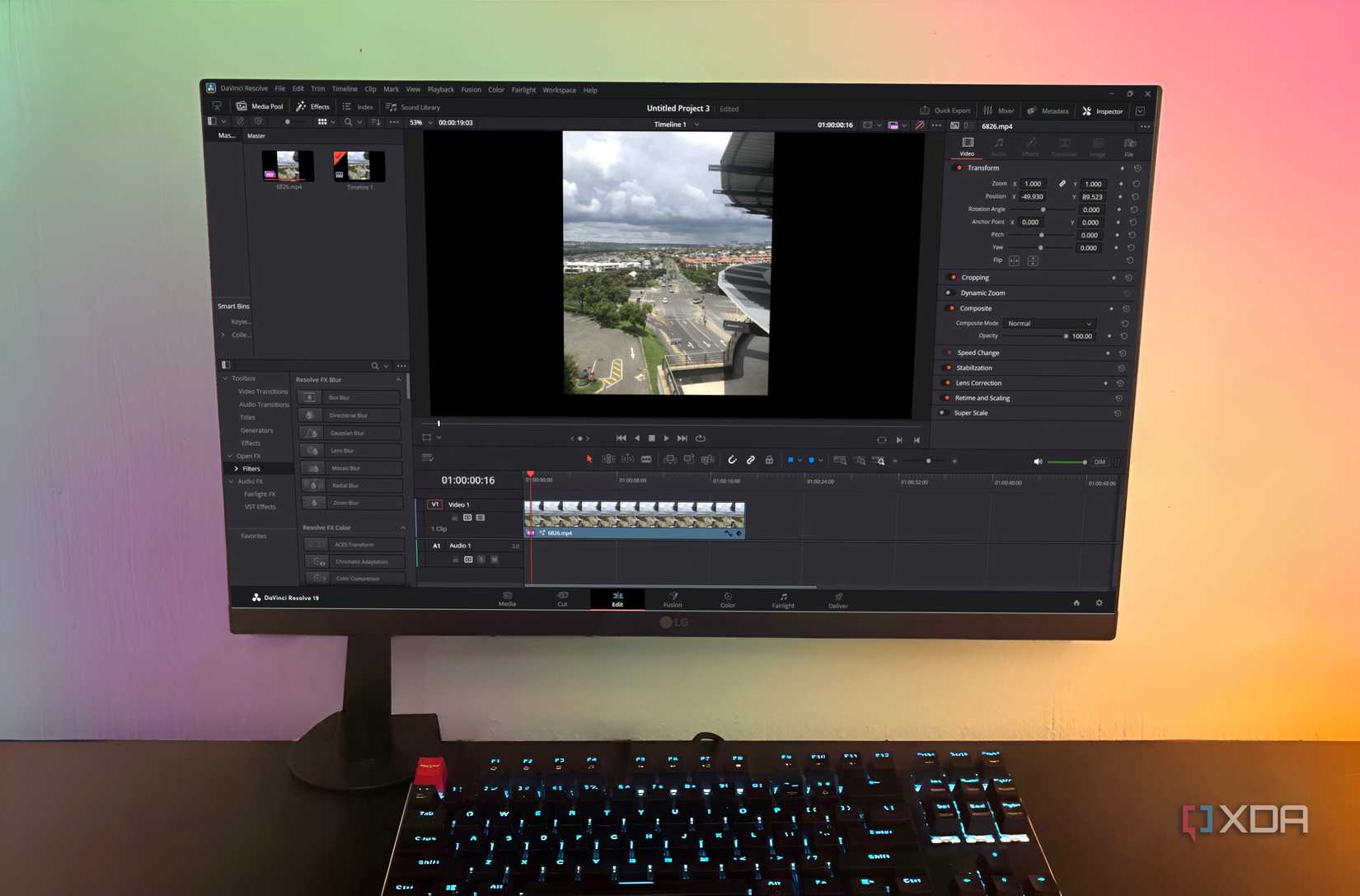
Task: Click the Opacity slider handle
Action: coord(1066,336)
